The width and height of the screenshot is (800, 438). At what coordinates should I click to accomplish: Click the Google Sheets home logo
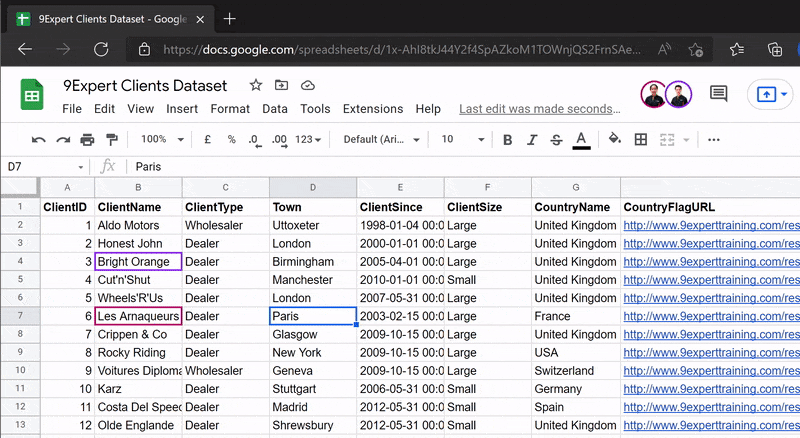pyautogui.click(x=32, y=96)
